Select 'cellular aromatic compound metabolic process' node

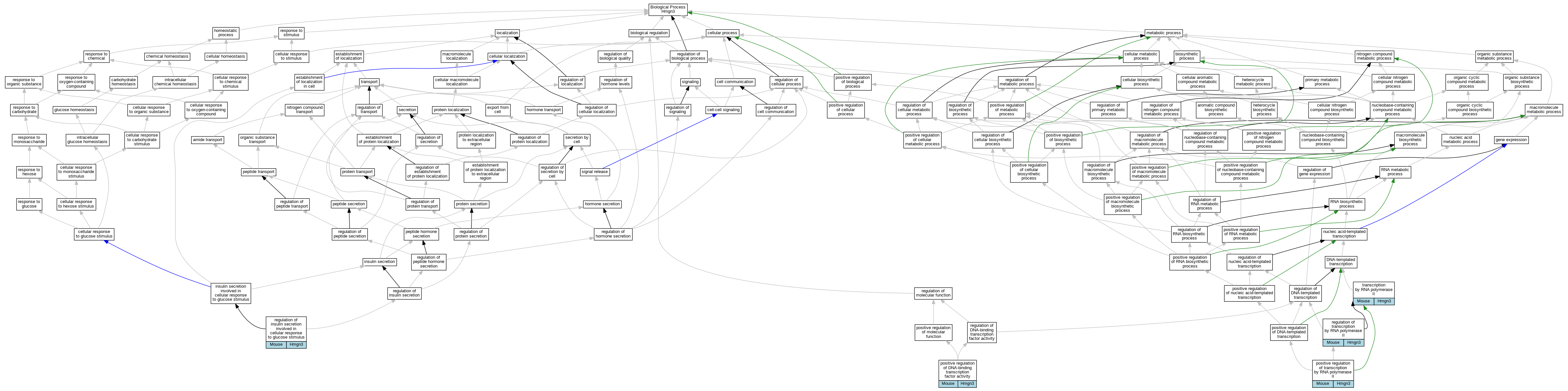[1197, 81]
